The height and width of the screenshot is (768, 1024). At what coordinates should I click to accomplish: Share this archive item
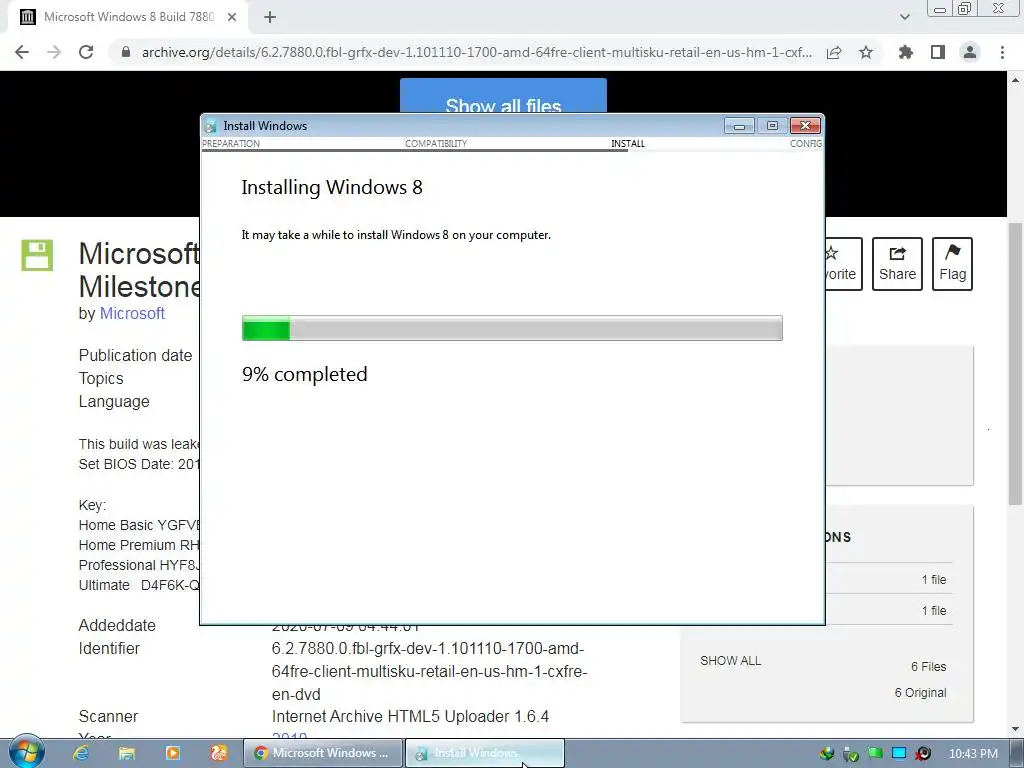pos(897,264)
